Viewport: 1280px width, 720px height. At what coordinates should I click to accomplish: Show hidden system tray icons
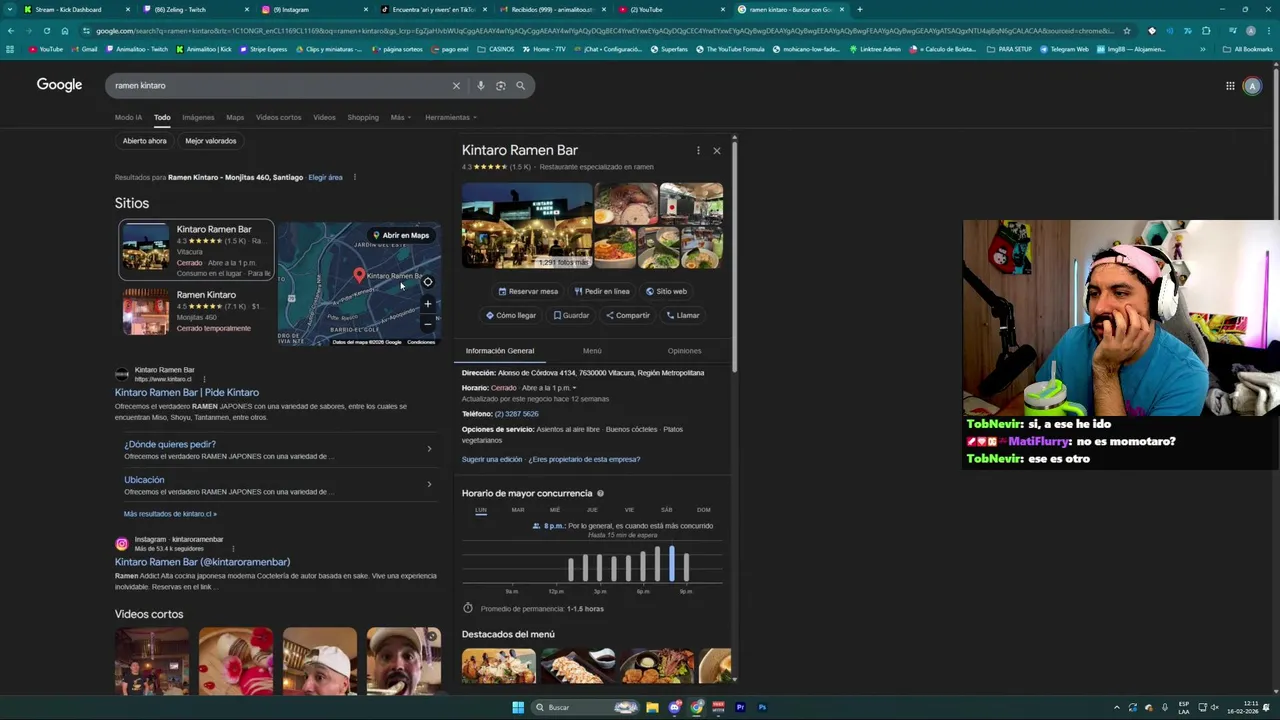tap(1117, 707)
